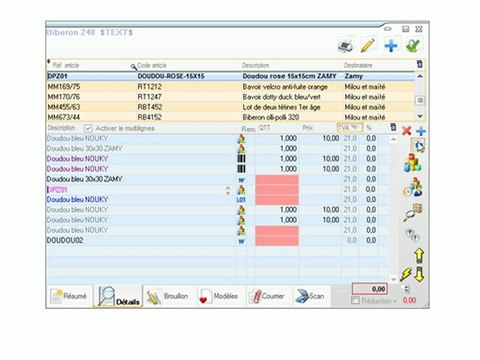
Task: Click the blocks icon on first Doudou bleu NOUKY row
Action: coord(241,139)
